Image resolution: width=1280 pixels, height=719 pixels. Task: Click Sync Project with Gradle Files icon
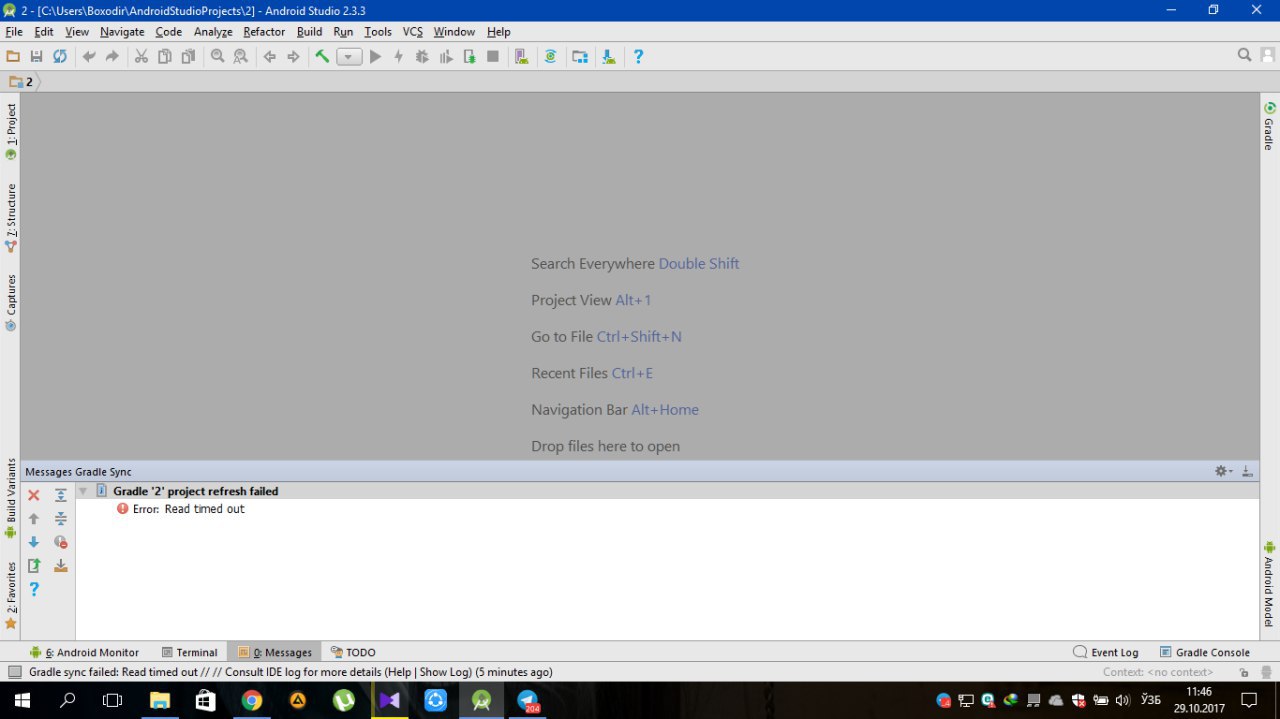click(550, 57)
